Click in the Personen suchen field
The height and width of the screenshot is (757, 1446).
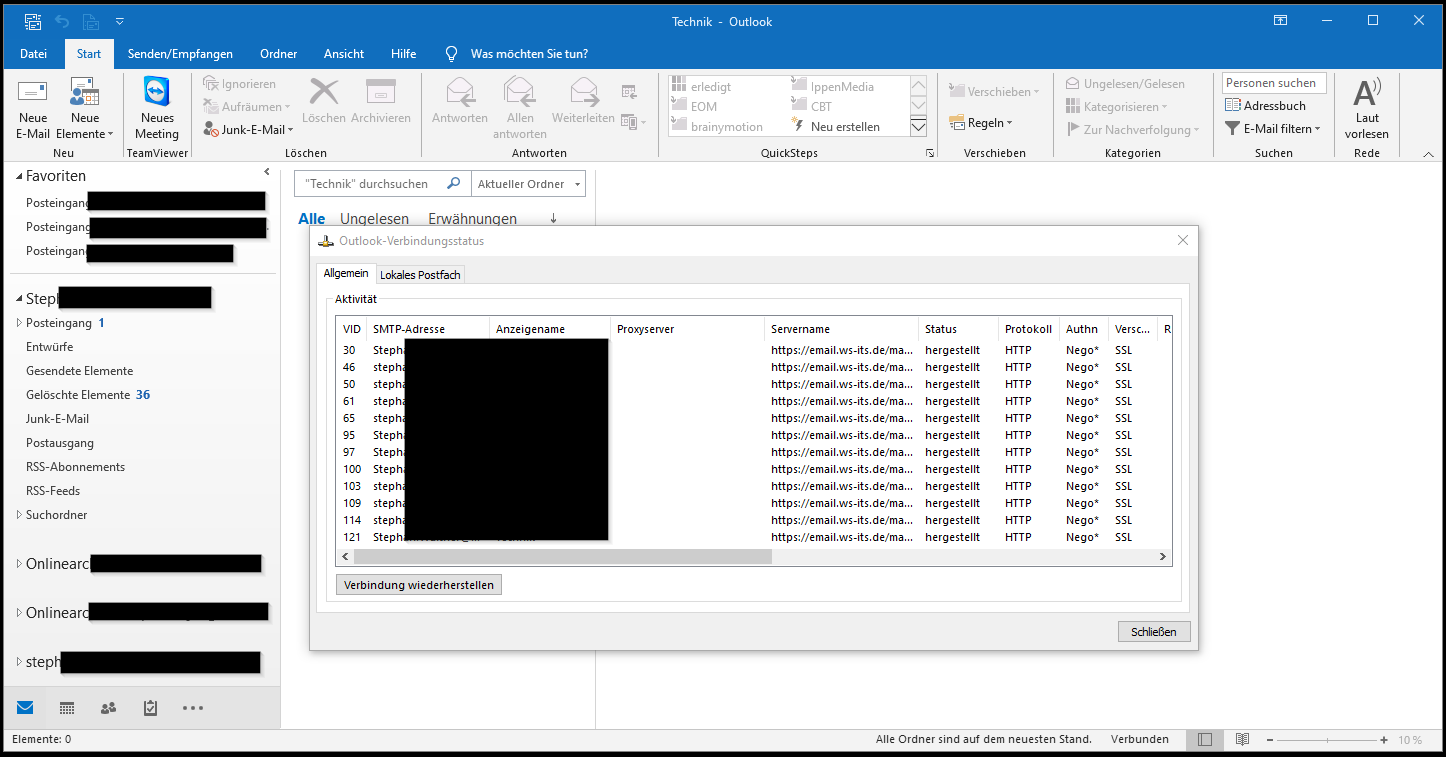[1274, 83]
